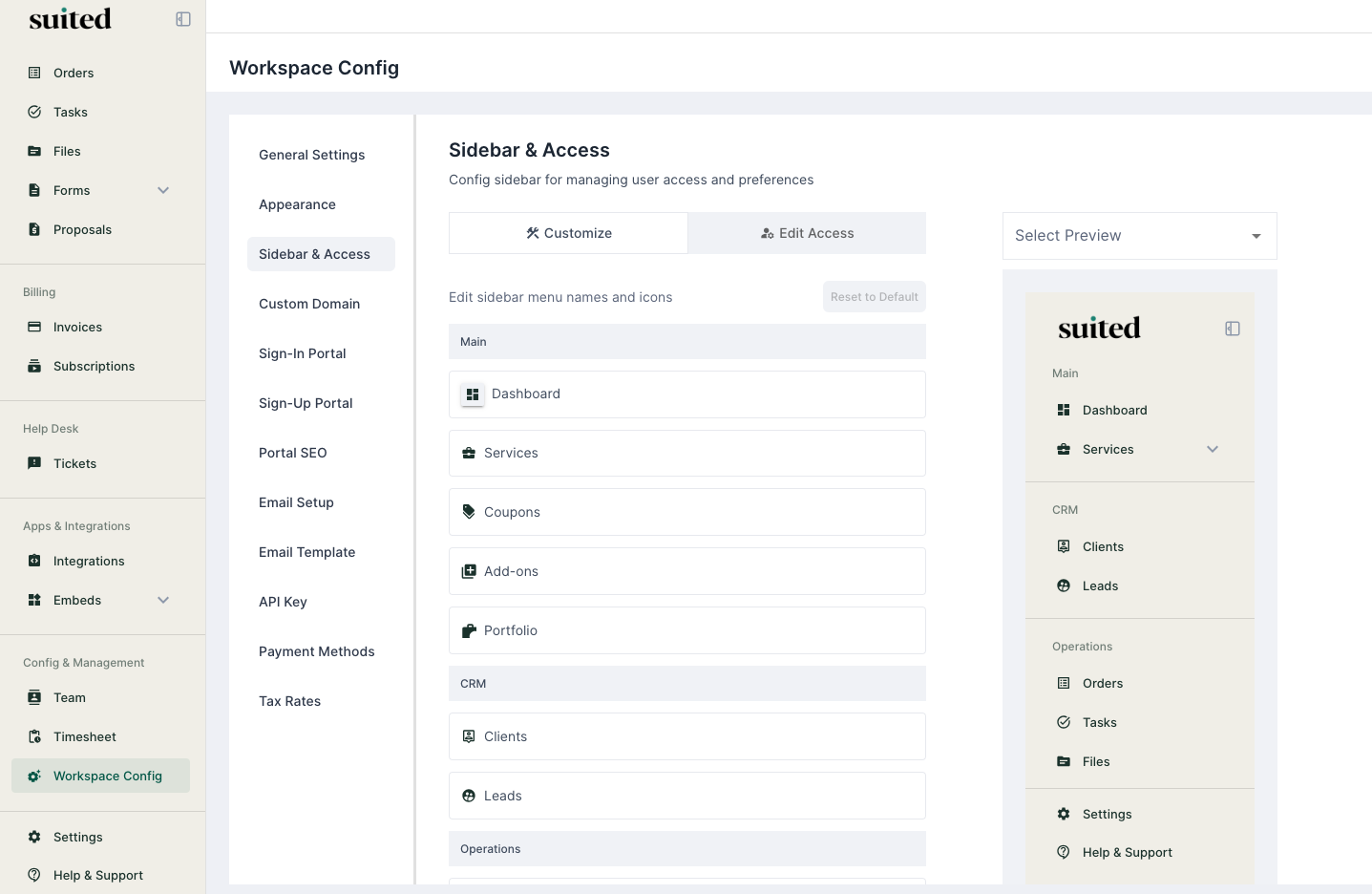Switch to the Edit Access tab
This screenshot has width=1372, height=894.
pyautogui.click(x=807, y=233)
